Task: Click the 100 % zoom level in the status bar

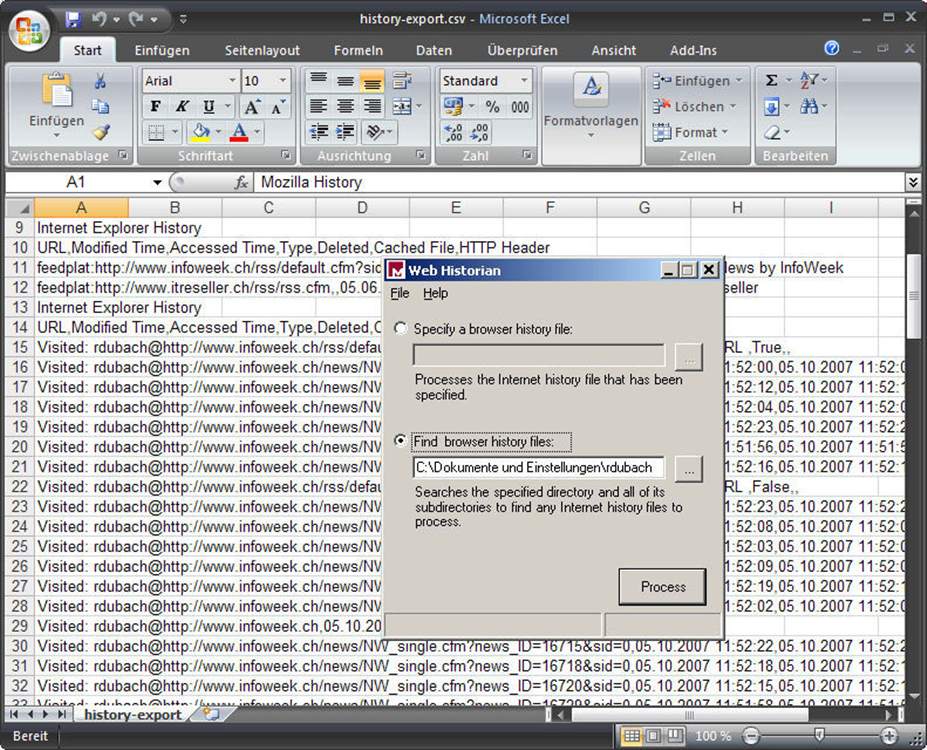Action: (712, 736)
